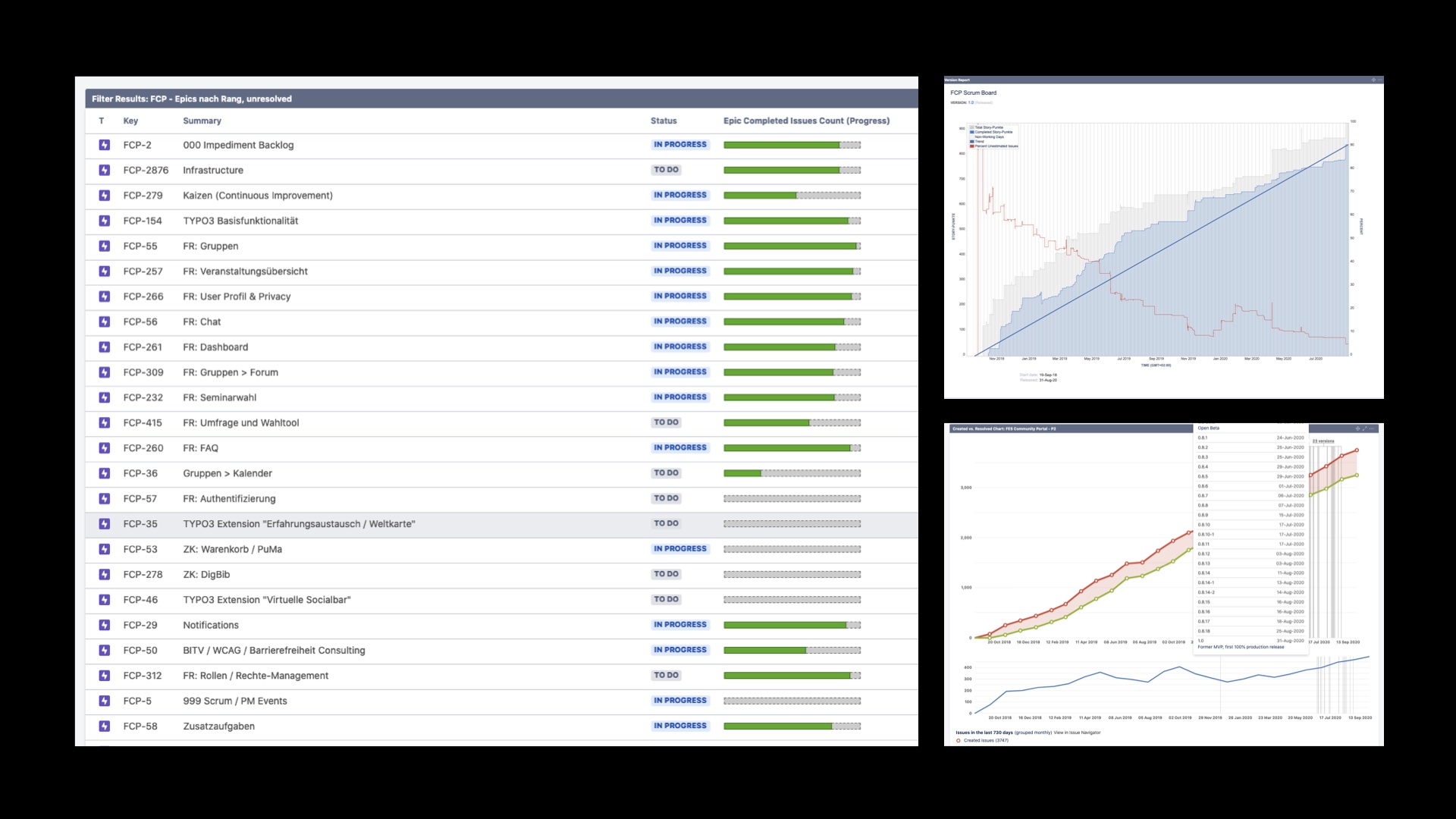Click the epic icon of FCP-279 Kaizen row
Image resolution: width=1456 pixels, height=819 pixels.
coord(105,196)
